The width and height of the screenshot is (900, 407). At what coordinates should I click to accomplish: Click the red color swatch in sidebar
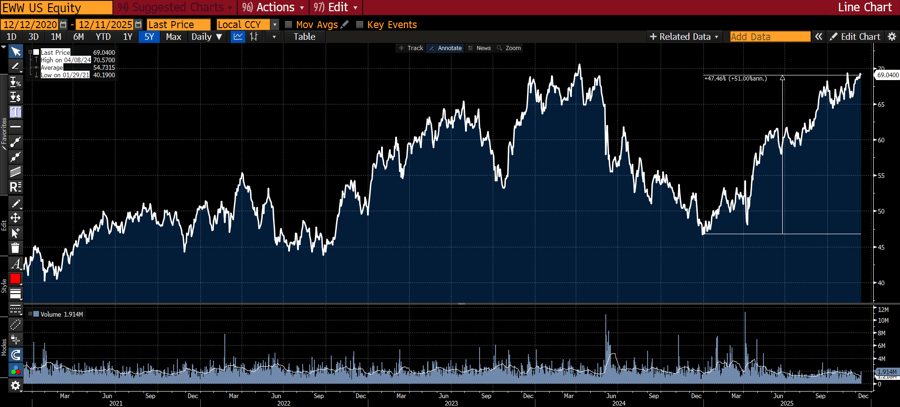[15, 279]
